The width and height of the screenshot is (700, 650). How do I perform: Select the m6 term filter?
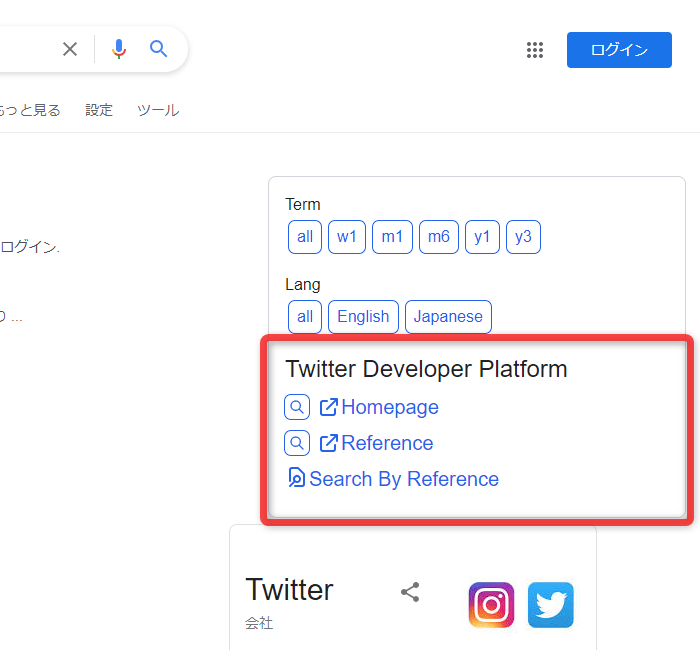pyautogui.click(x=439, y=237)
